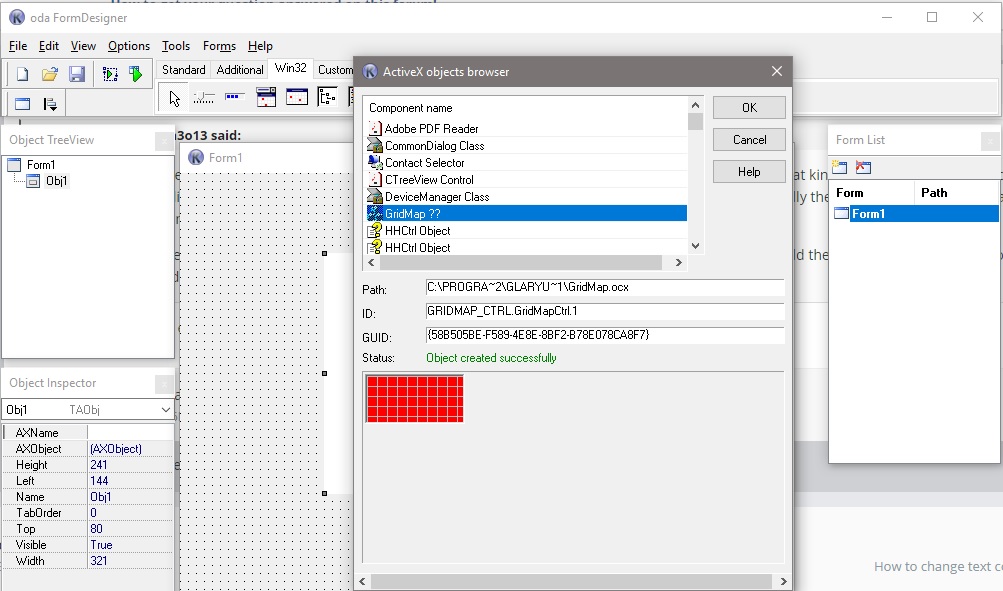Screen dimensions: 1003x591
Task: Click the New form file icon
Action: pos(22,74)
